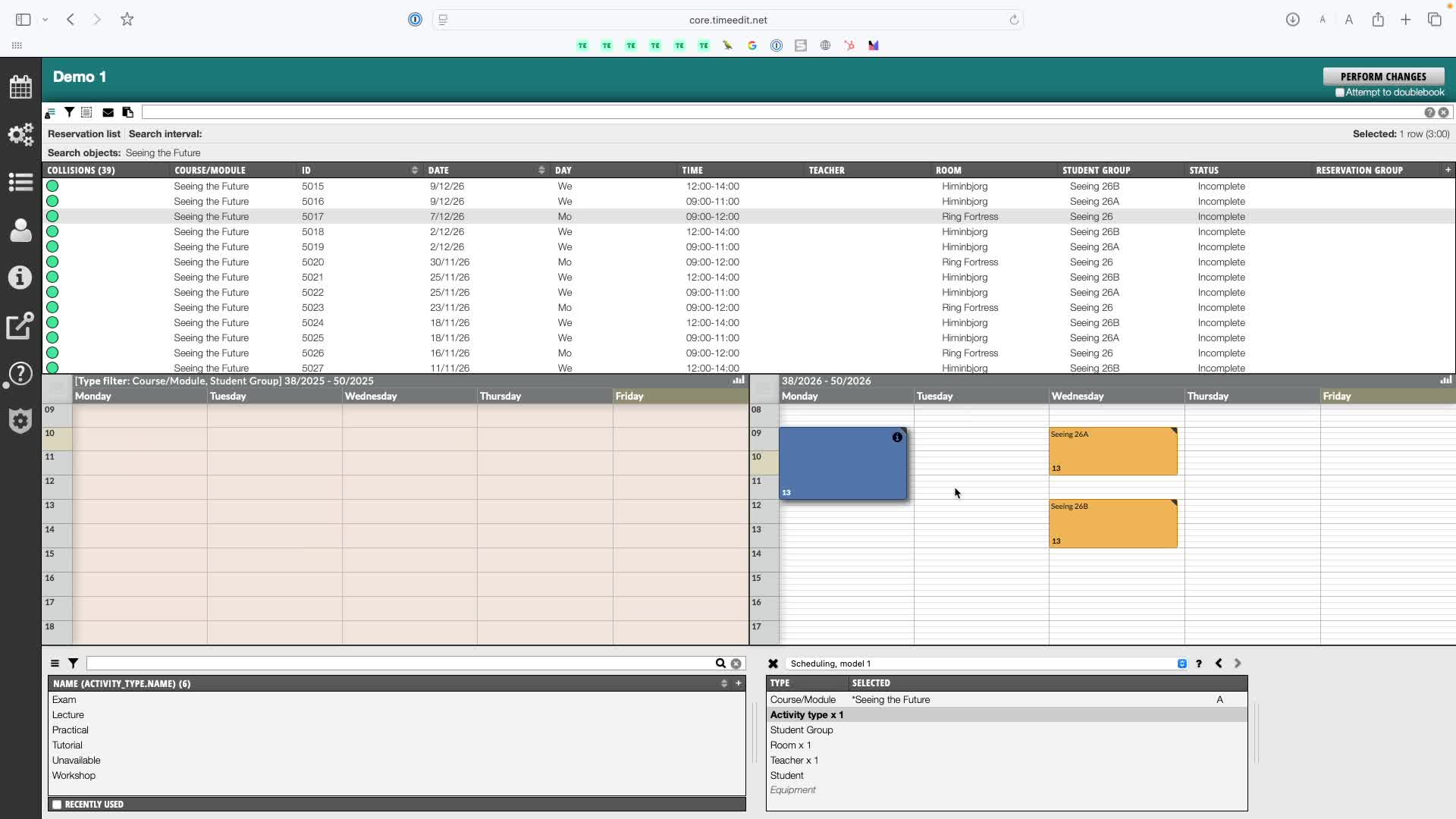This screenshot has width=1456, height=819.
Task: Enable Attempt to doublebook checkbox
Action: click(1340, 93)
